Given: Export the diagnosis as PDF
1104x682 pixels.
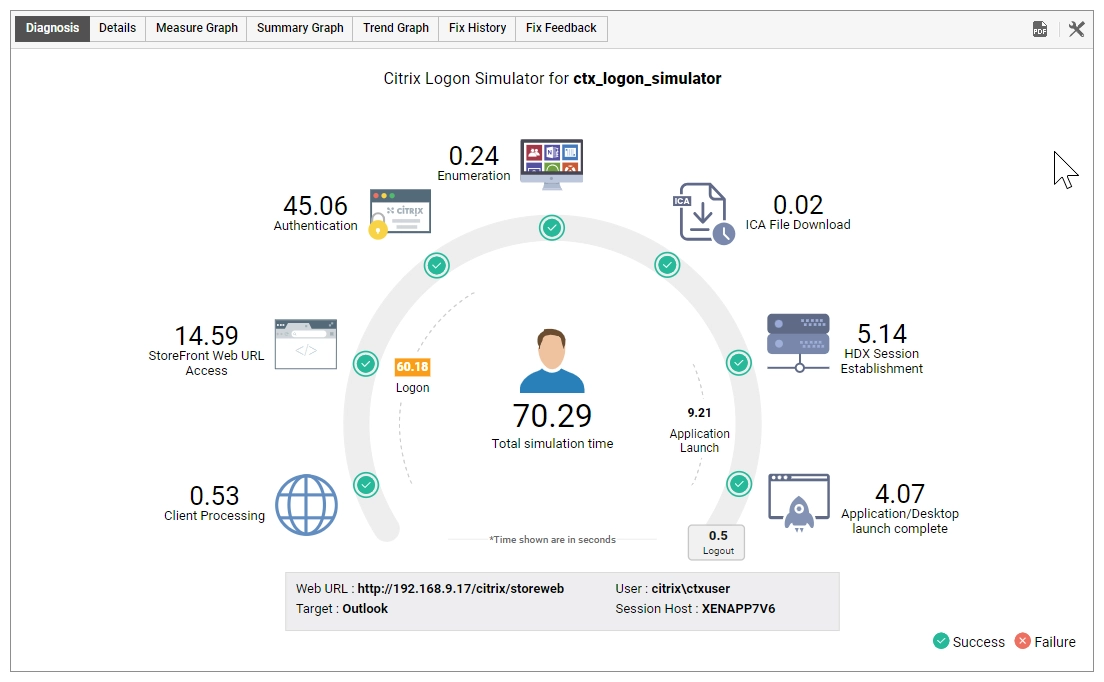Looking at the screenshot, I should pos(1039,29).
